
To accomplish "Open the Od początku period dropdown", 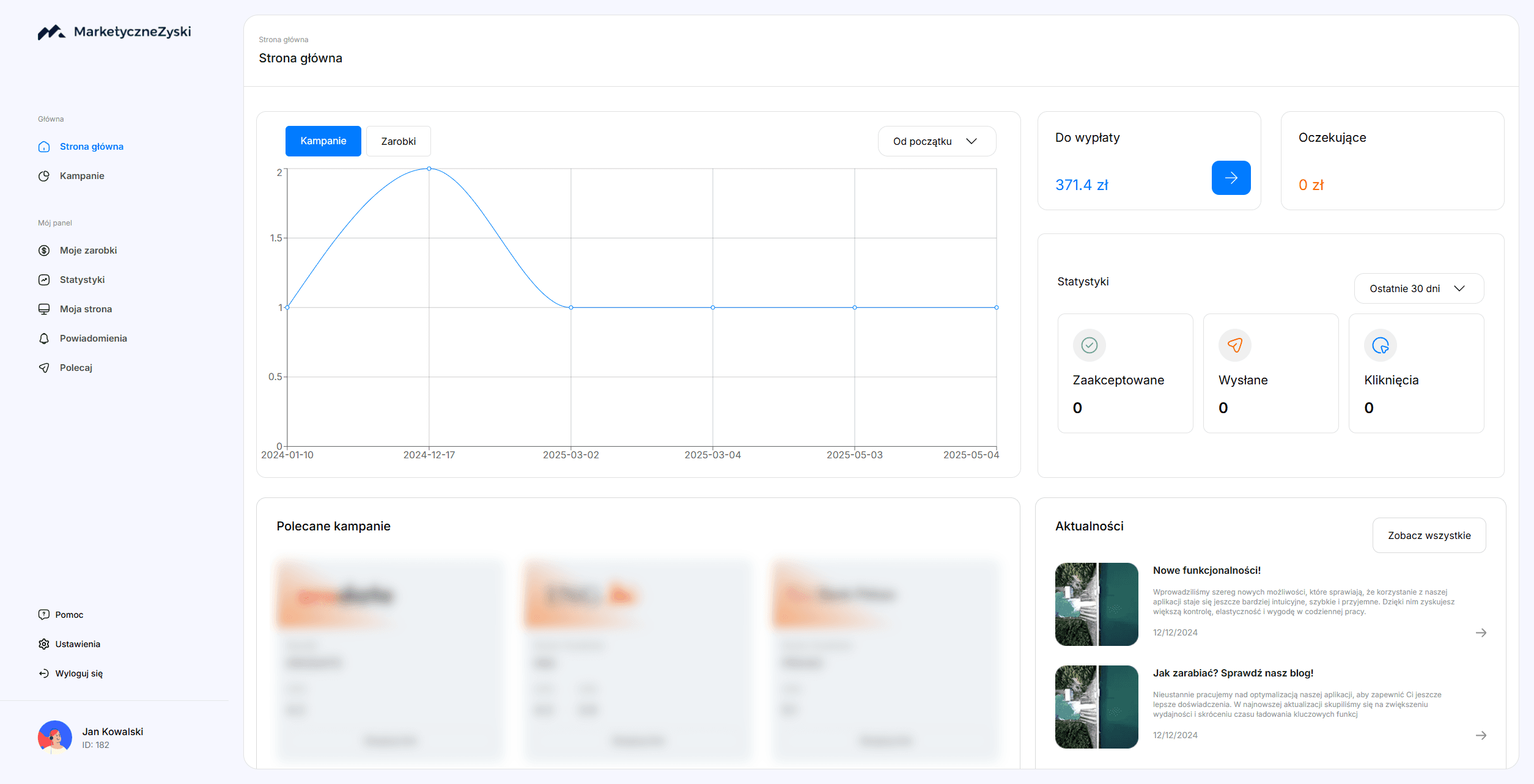I will click(936, 141).
